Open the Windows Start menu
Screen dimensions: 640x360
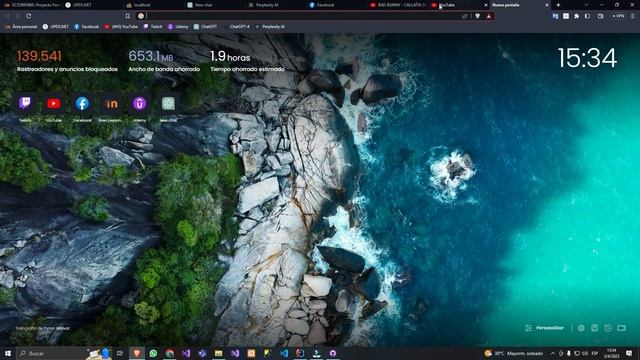[8, 353]
